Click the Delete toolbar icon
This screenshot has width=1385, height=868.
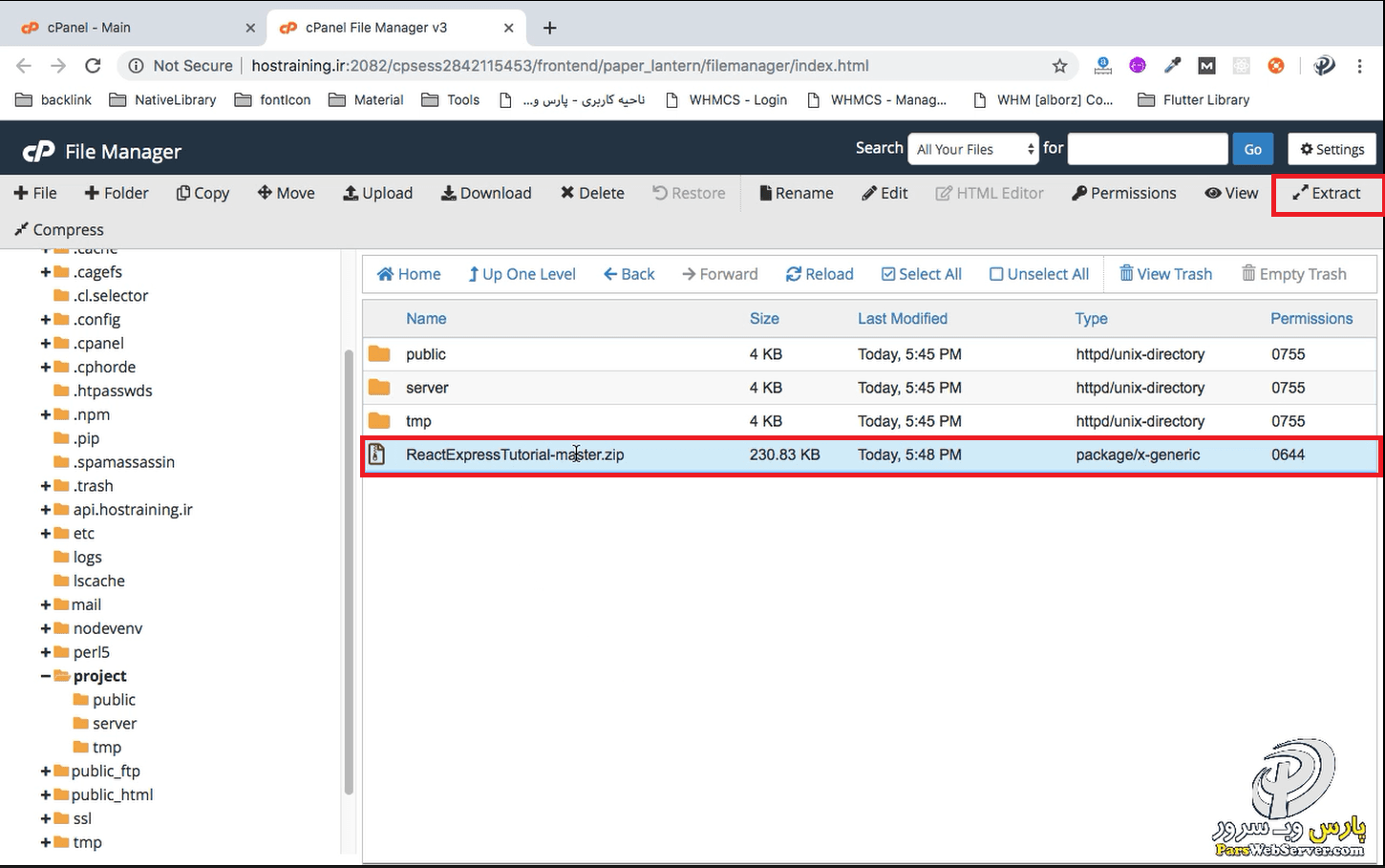[x=592, y=193]
